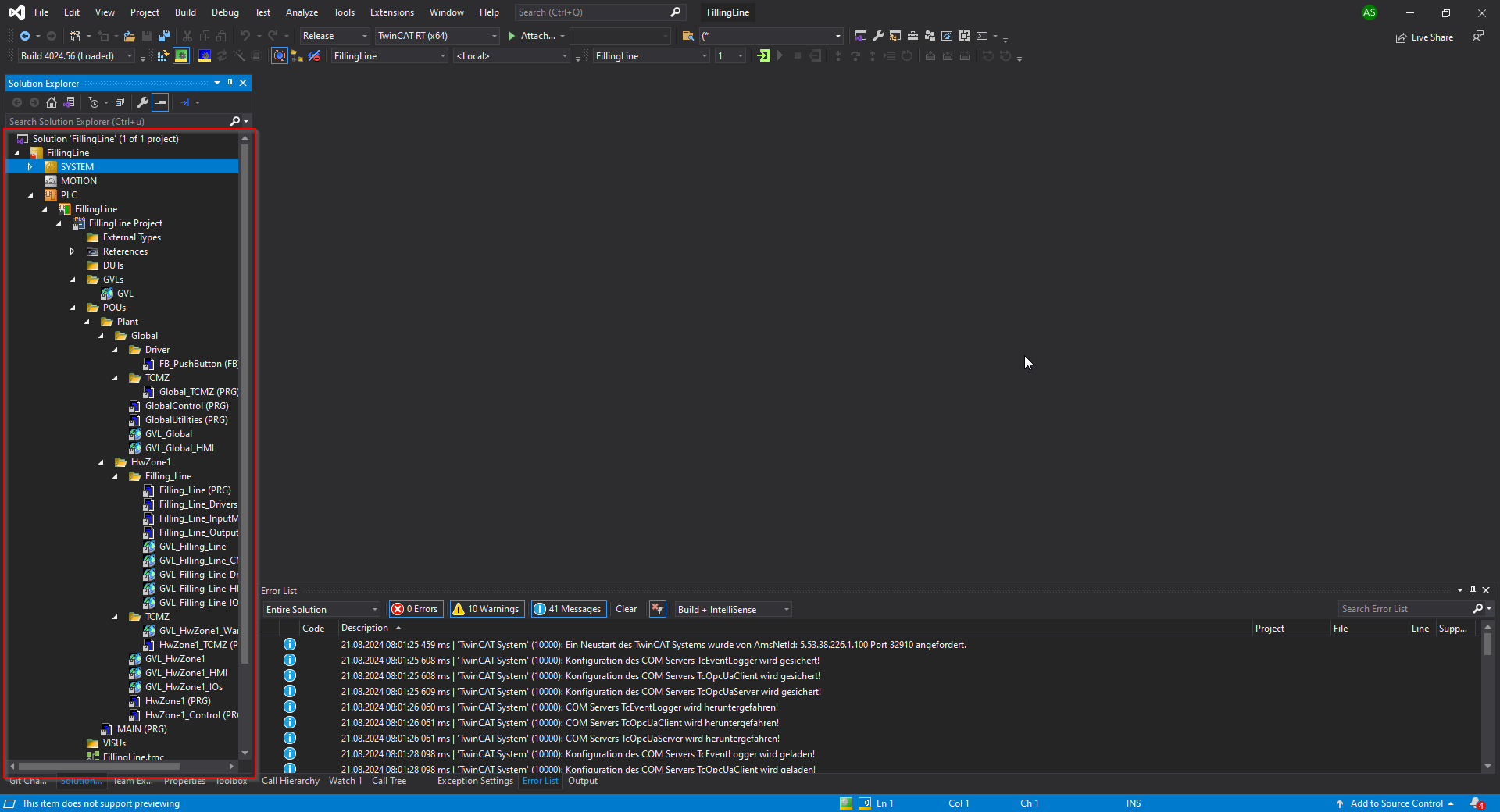
Task: Open the Command Window terminal icon
Action: (x=982, y=36)
